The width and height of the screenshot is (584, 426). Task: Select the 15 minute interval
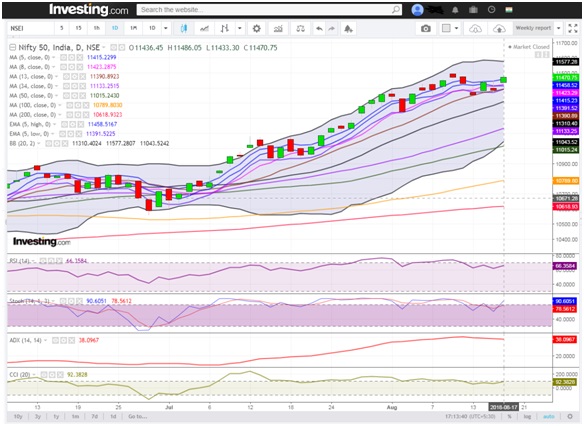pos(78,28)
